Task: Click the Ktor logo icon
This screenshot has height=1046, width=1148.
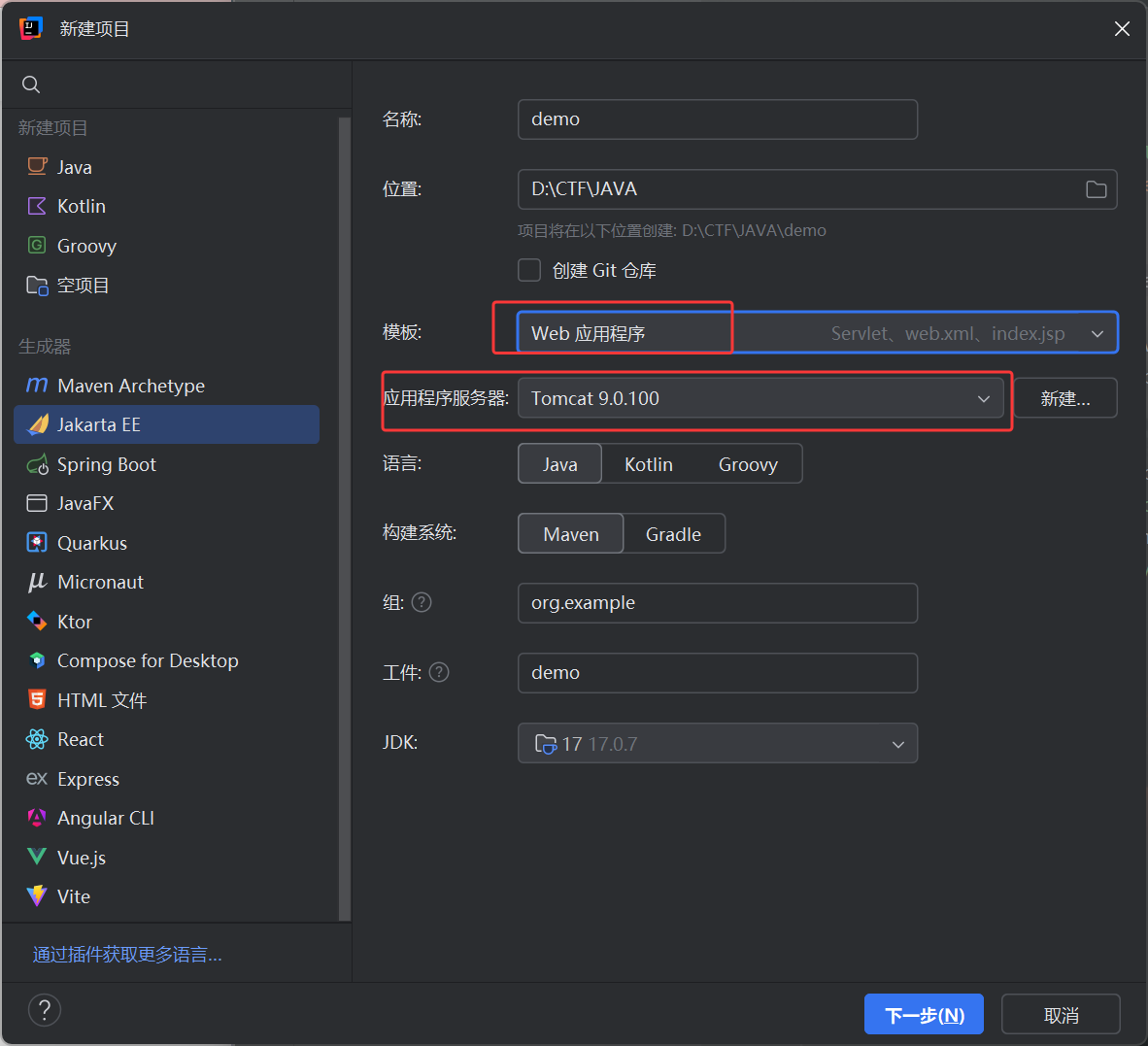Action: click(x=37, y=622)
